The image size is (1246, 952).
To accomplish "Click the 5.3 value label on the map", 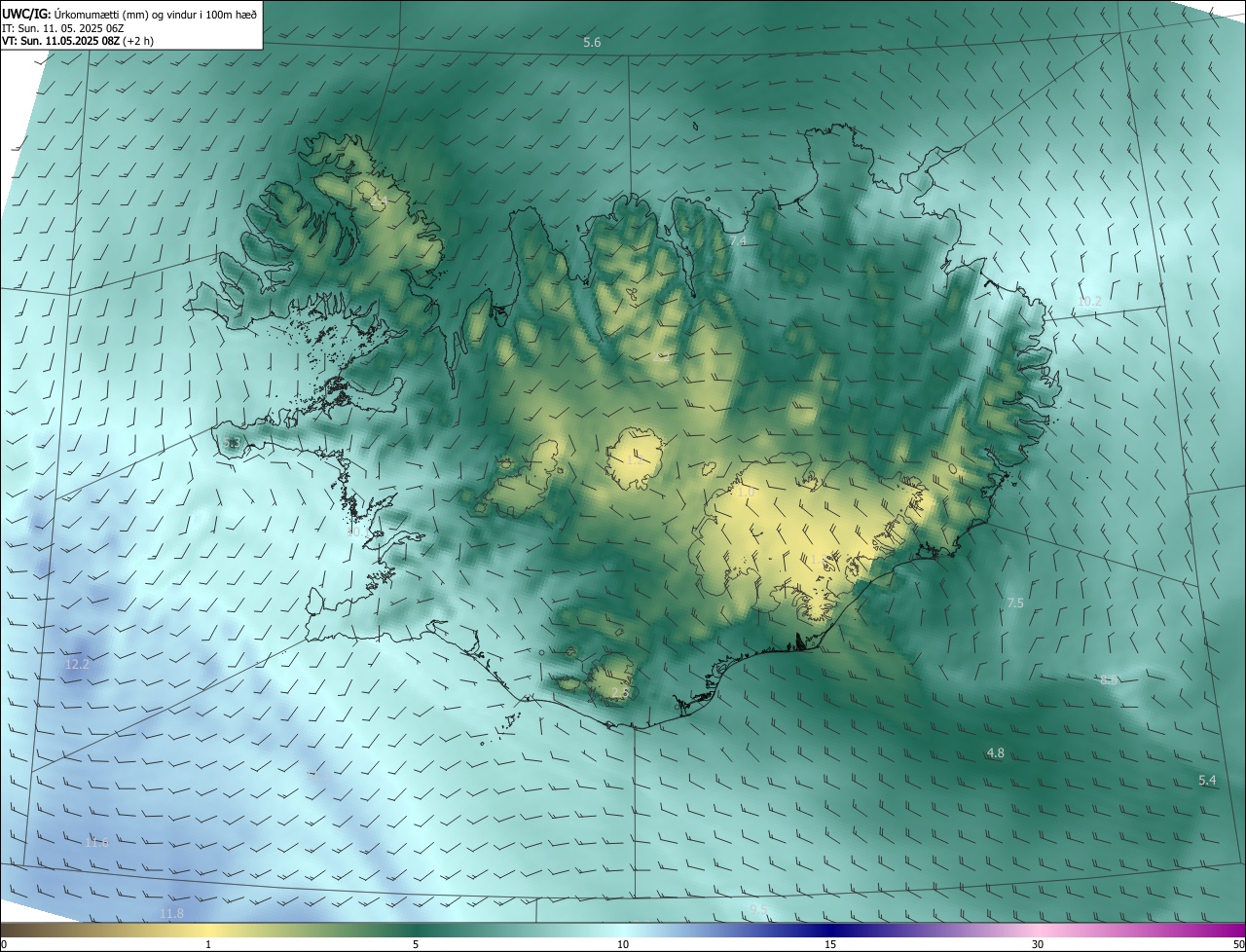I will coord(232,444).
